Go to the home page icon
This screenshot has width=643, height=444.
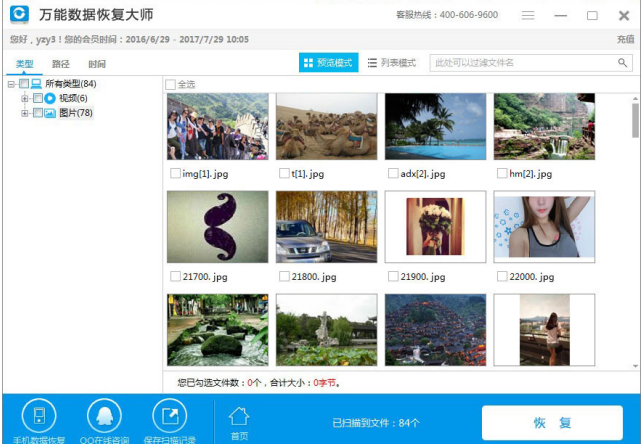[x=239, y=420]
